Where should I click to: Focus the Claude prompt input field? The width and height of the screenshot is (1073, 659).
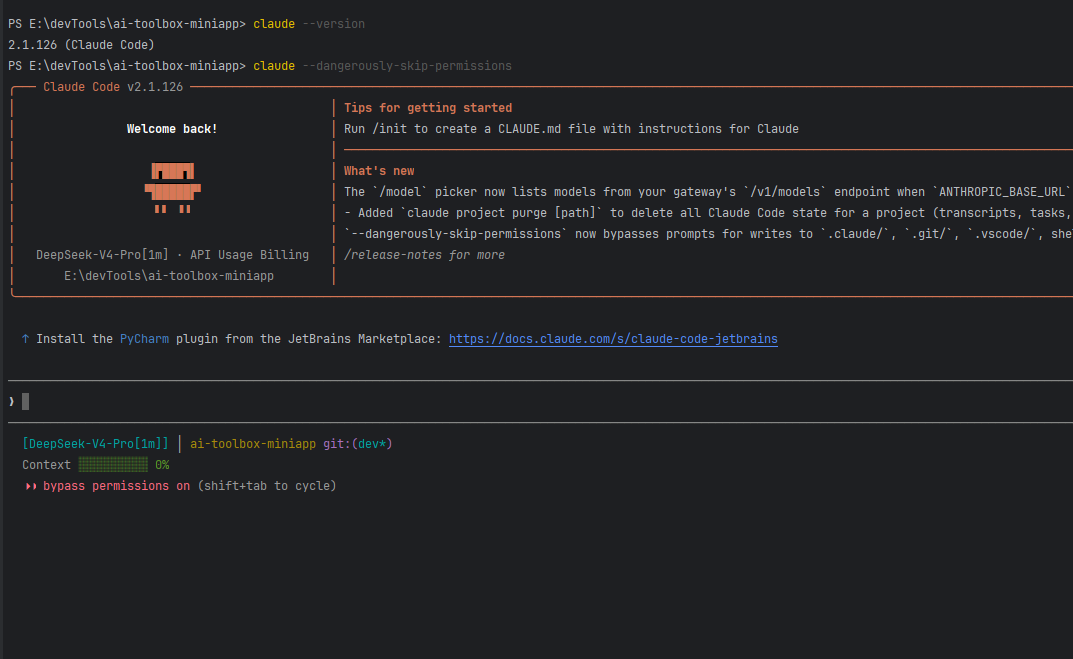[541, 402]
